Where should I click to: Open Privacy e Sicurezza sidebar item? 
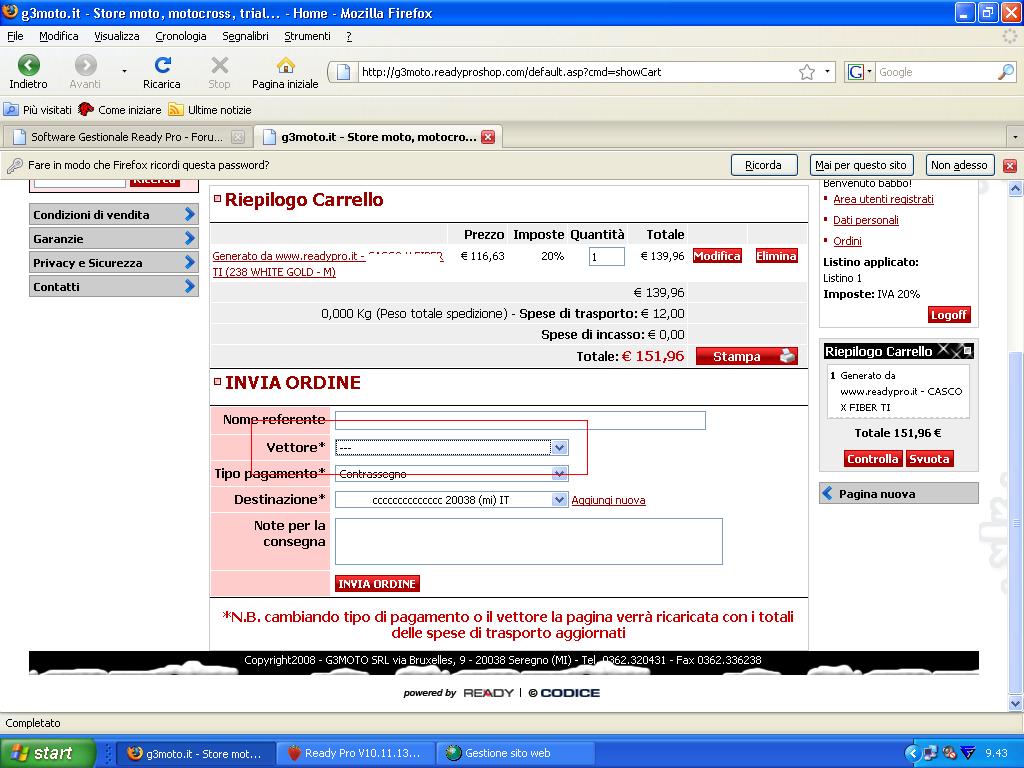114,263
